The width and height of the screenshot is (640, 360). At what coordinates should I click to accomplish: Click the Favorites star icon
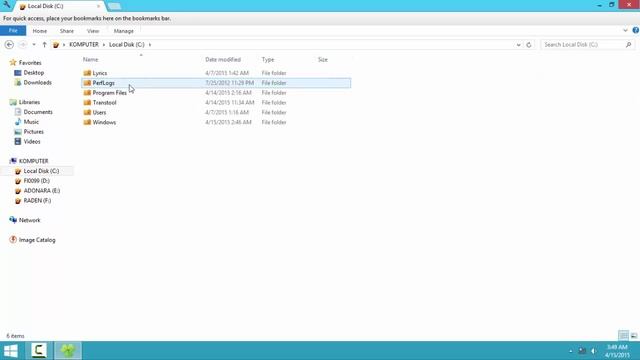(13, 62)
